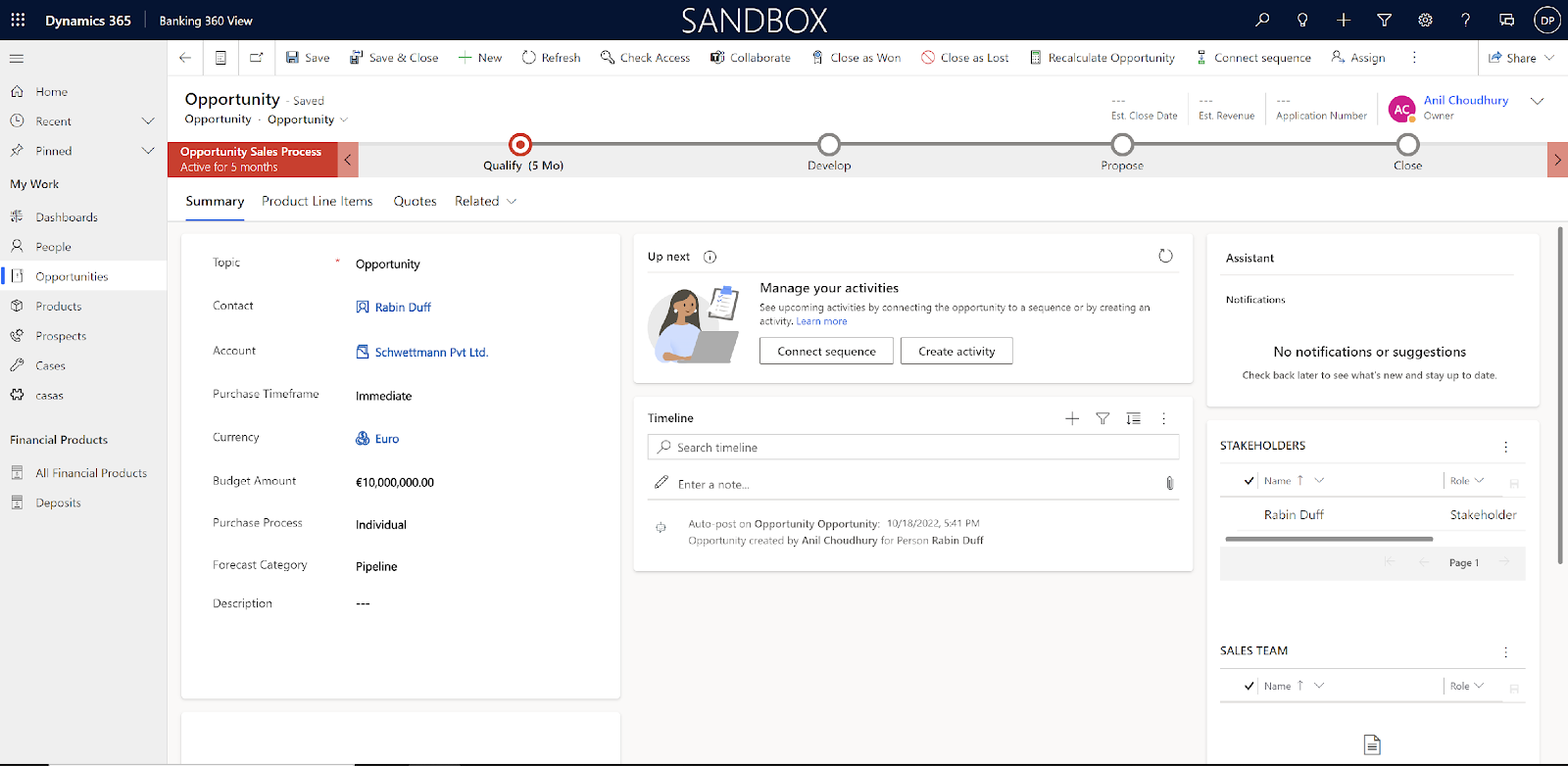Open the Role column dropdown in Stakeholders

(1479, 480)
